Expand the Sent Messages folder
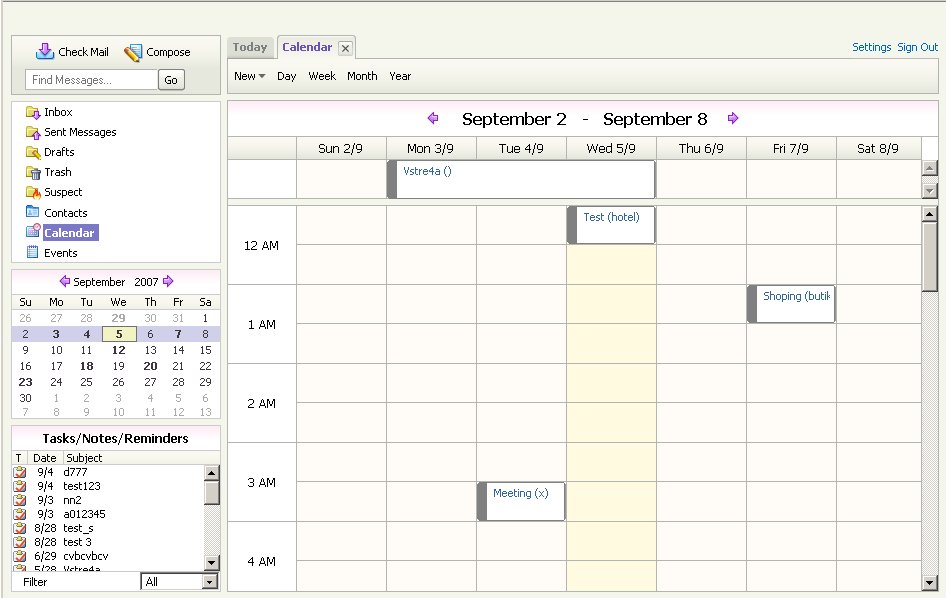Screen dimensions: 946x598 pyautogui.click(x=34, y=132)
